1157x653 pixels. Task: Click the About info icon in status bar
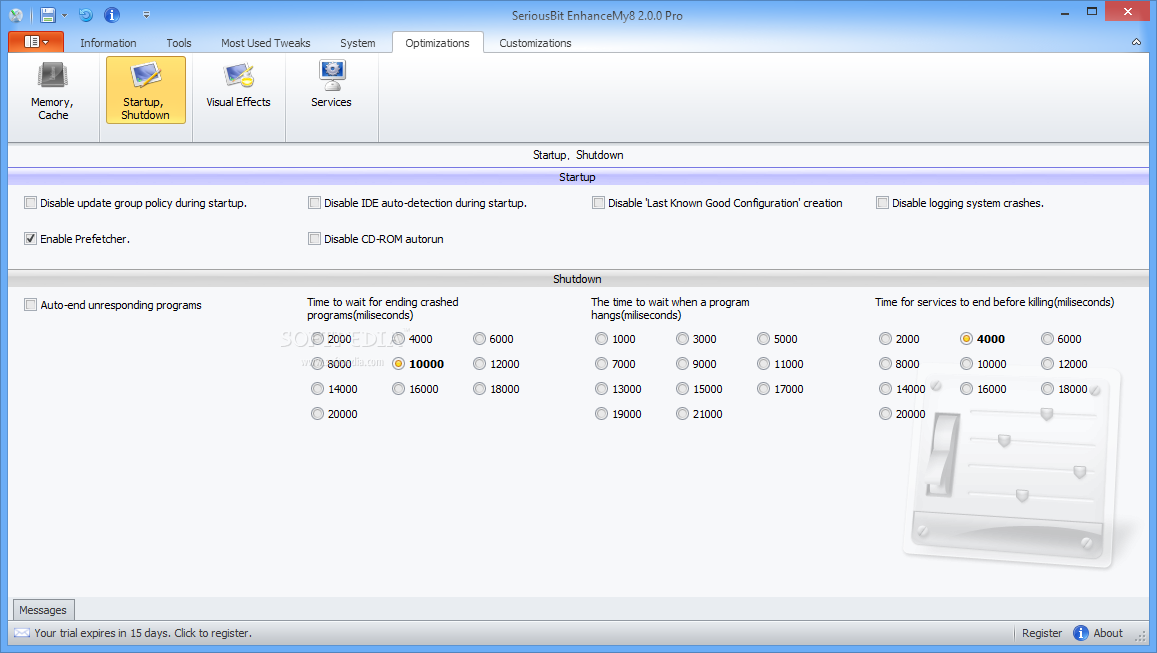click(x=1080, y=633)
